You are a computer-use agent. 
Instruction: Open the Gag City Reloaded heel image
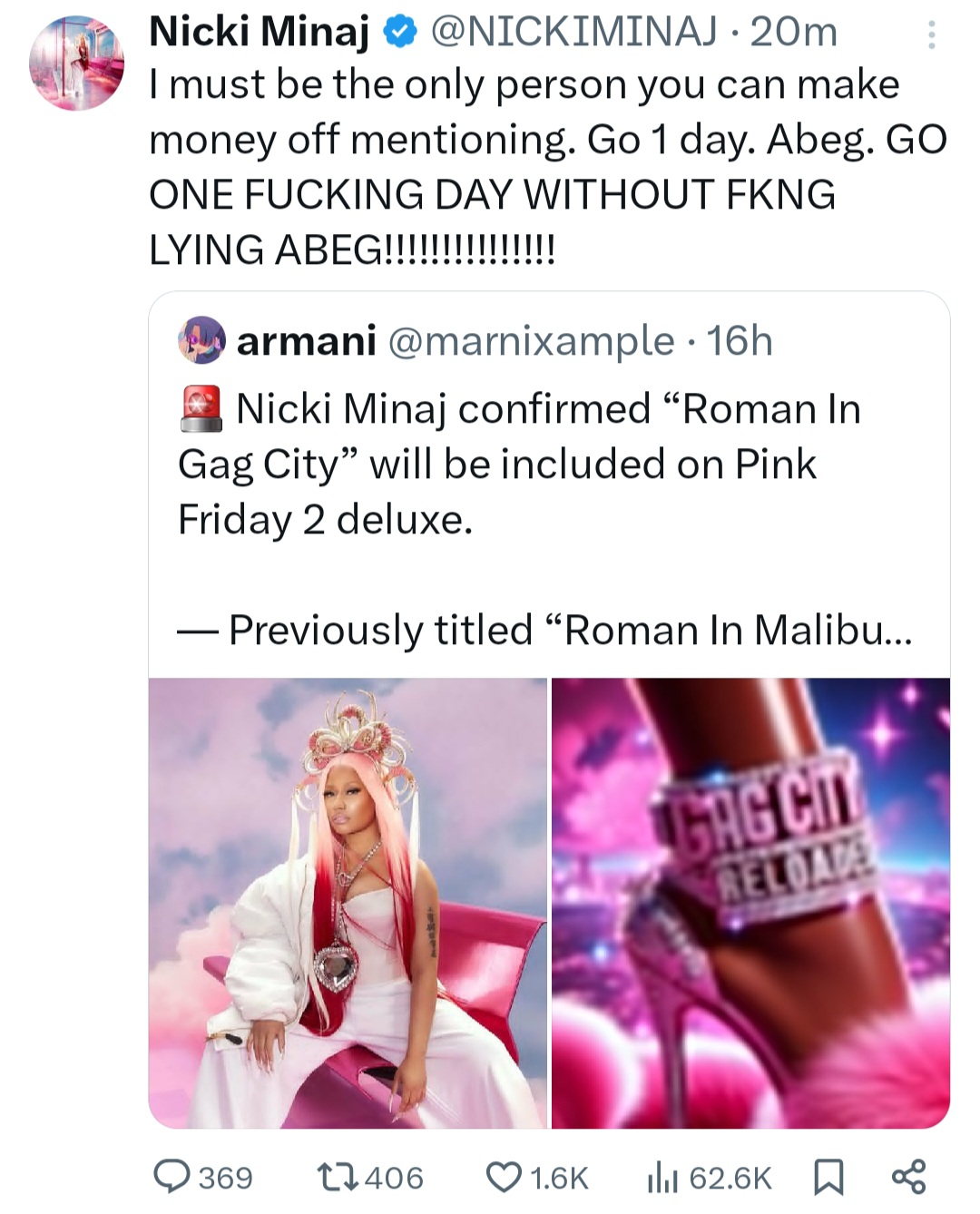coord(750,903)
